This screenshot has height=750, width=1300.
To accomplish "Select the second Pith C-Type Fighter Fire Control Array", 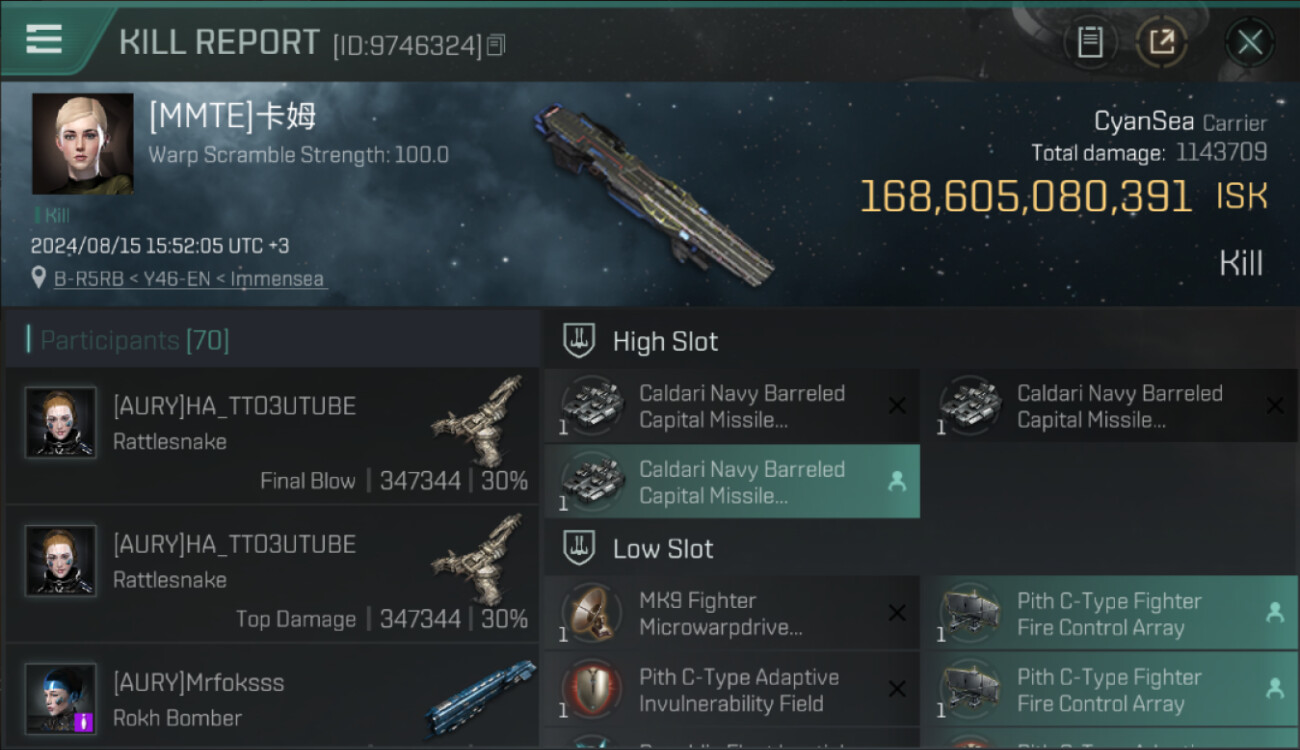I will 1110,690.
